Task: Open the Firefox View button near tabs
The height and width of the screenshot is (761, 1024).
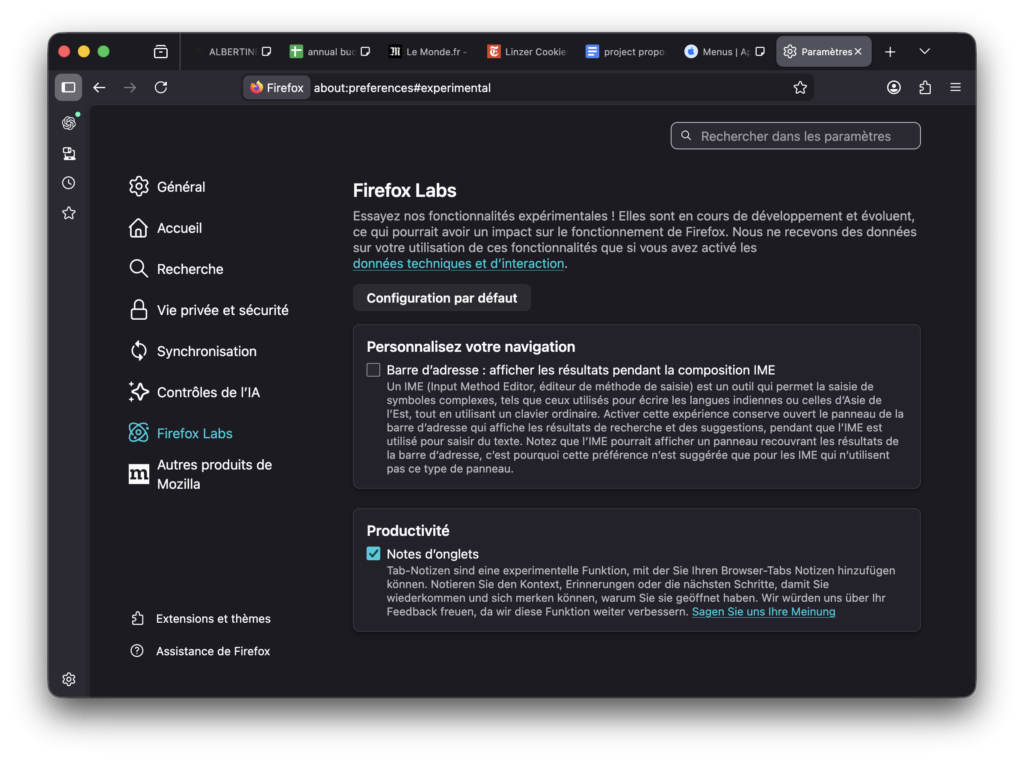Action: click(x=161, y=51)
